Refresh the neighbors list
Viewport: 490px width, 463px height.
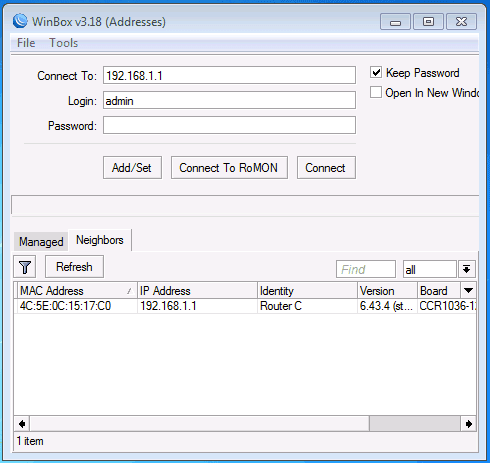(x=74, y=267)
